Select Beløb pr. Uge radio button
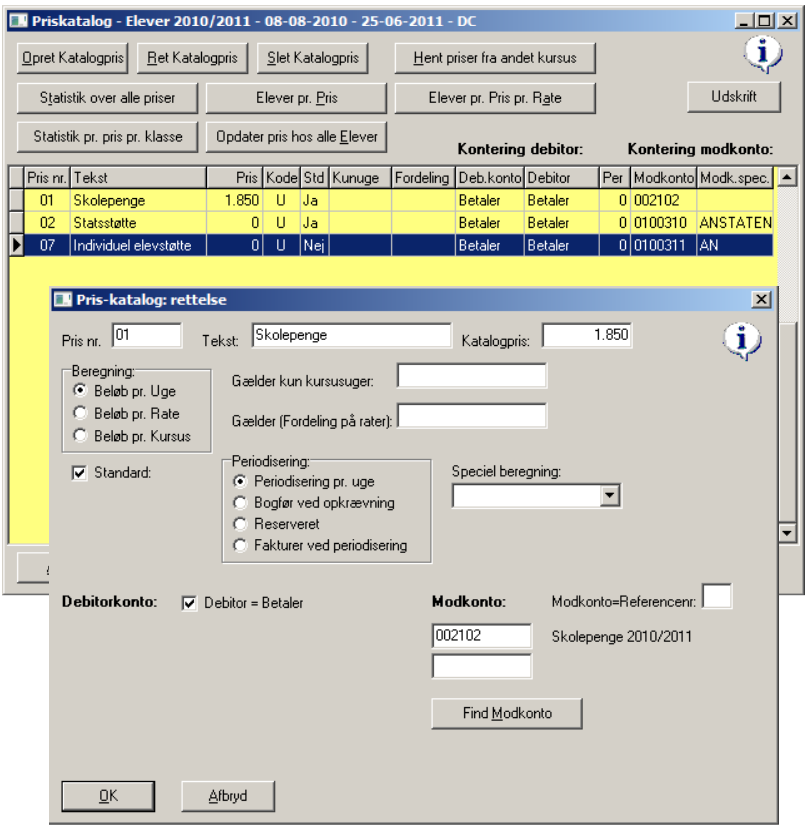Image resolution: width=810 pixels, height=836 pixels. 79,390
